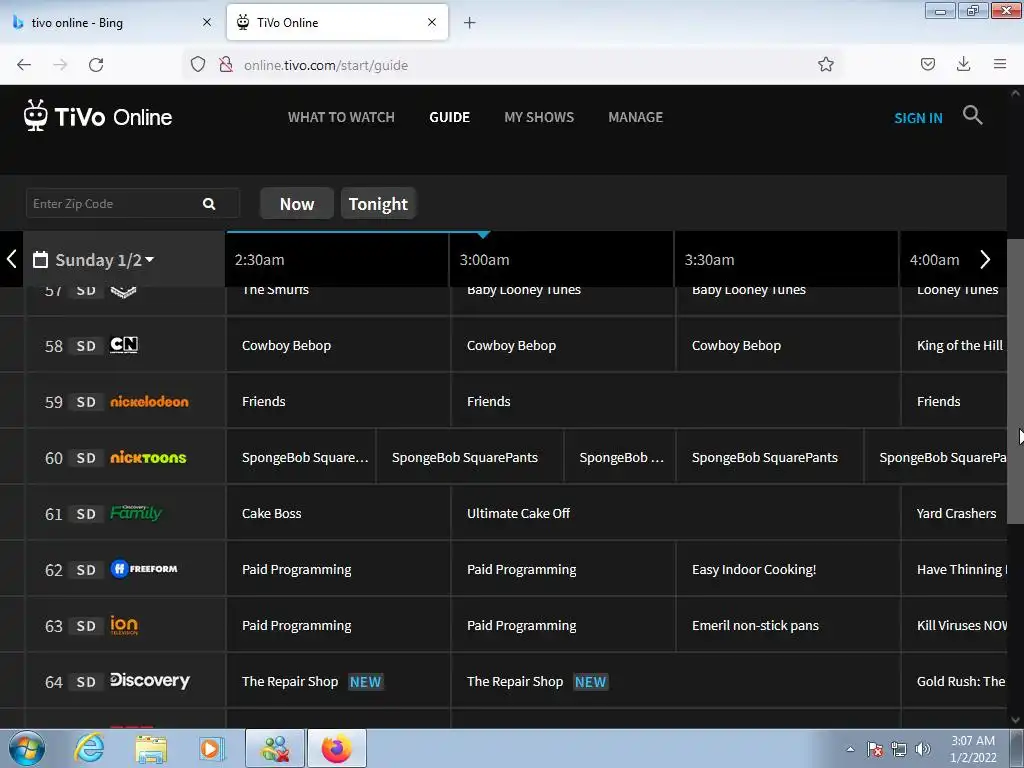The width and height of the screenshot is (1024, 768).
Task: Open the What to Watch section
Action: tap(341, 117)
